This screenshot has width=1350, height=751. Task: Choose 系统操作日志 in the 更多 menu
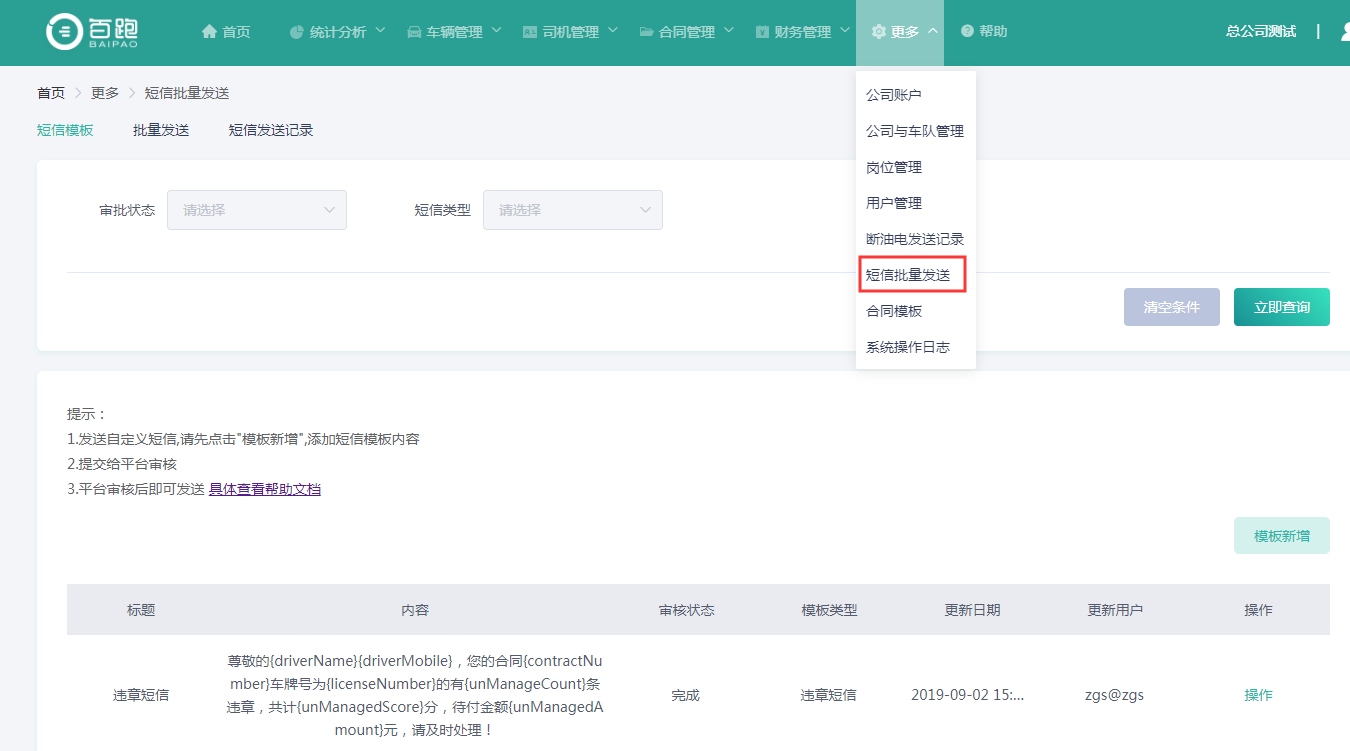908,347
